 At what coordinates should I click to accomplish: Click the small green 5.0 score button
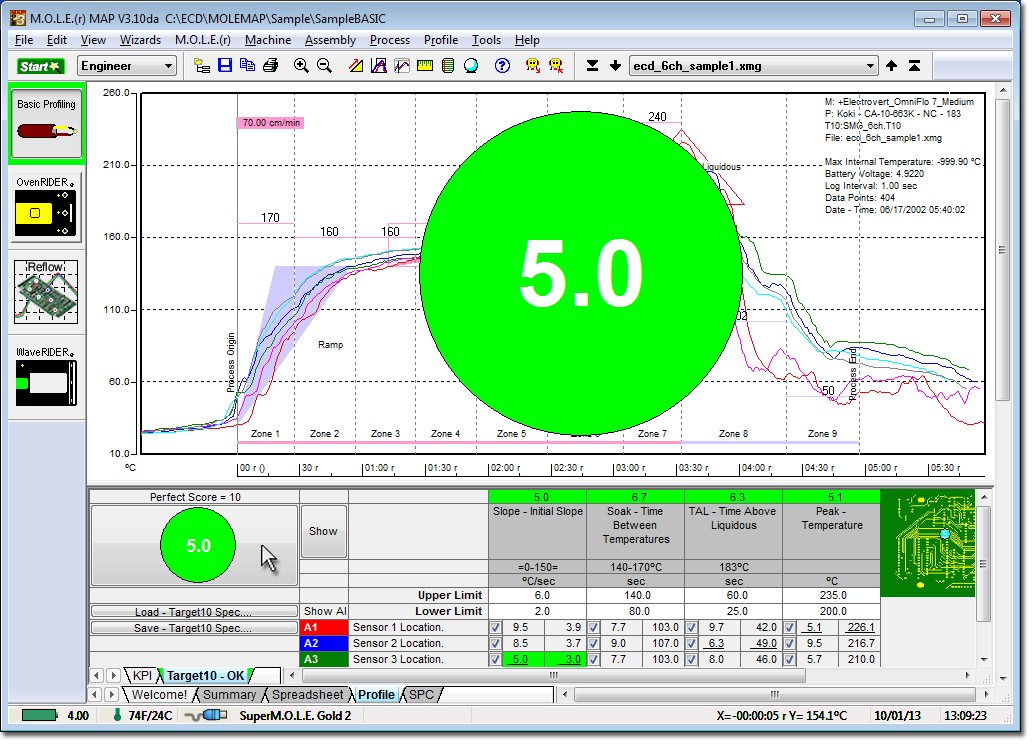click(194, 545)
